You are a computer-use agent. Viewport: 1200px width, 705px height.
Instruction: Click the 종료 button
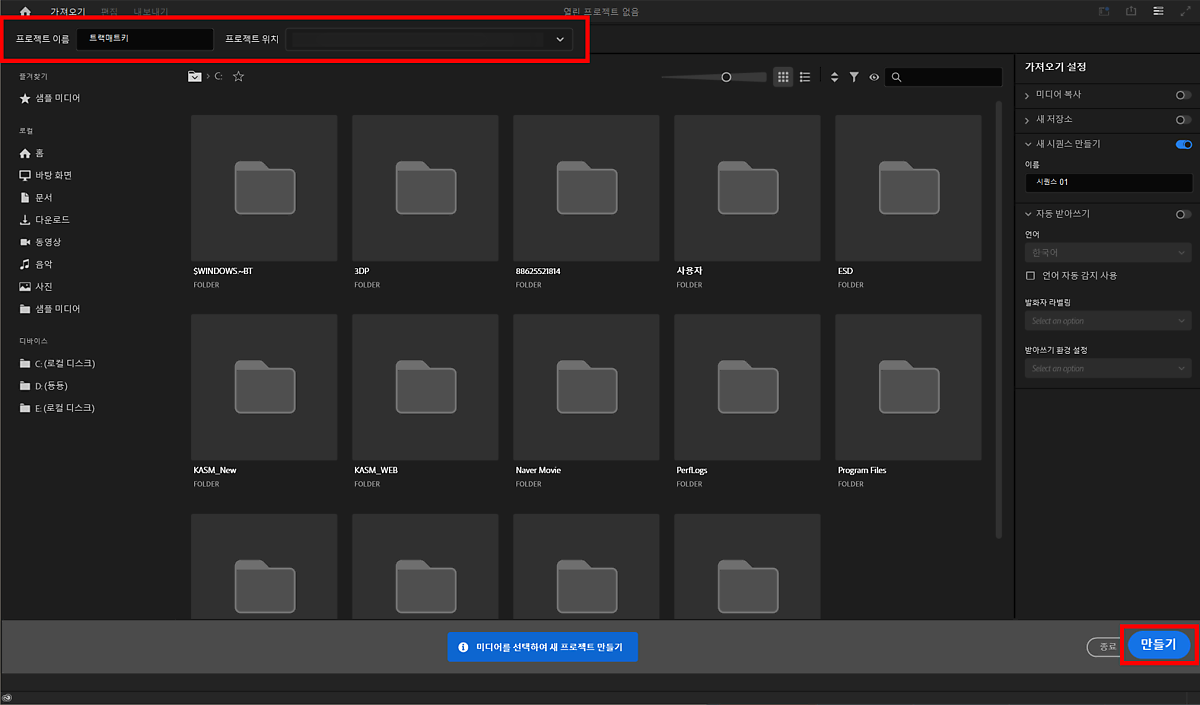click(x=1106, y=647)
